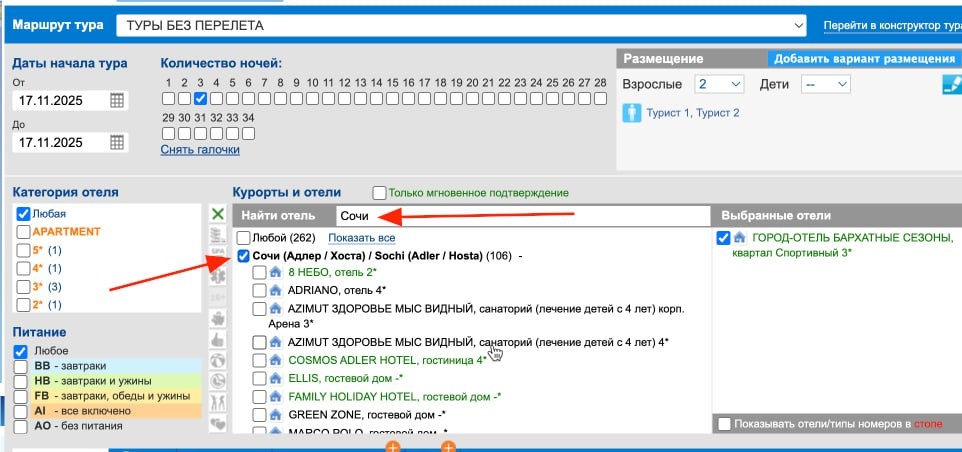Toggle the thumbs-up recommended filter icon
Image resolution: width=962 pixels, height=452 pixels.
point(218,339)
